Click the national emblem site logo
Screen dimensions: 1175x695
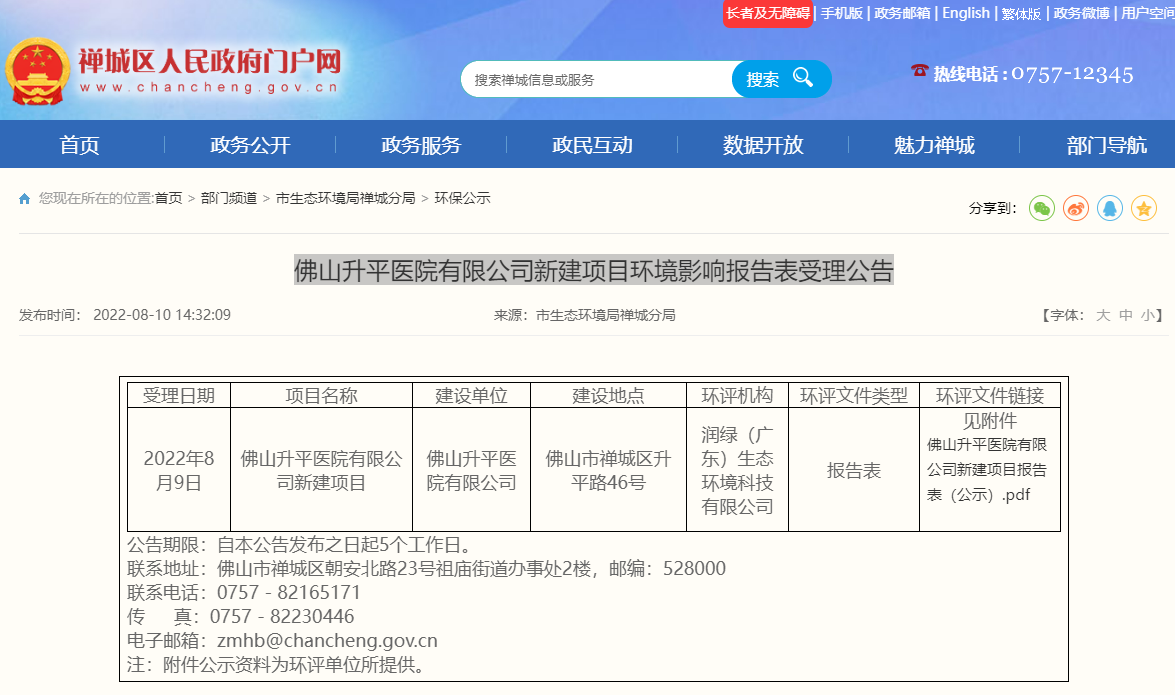pyautogui.click(x=37, y=71)
